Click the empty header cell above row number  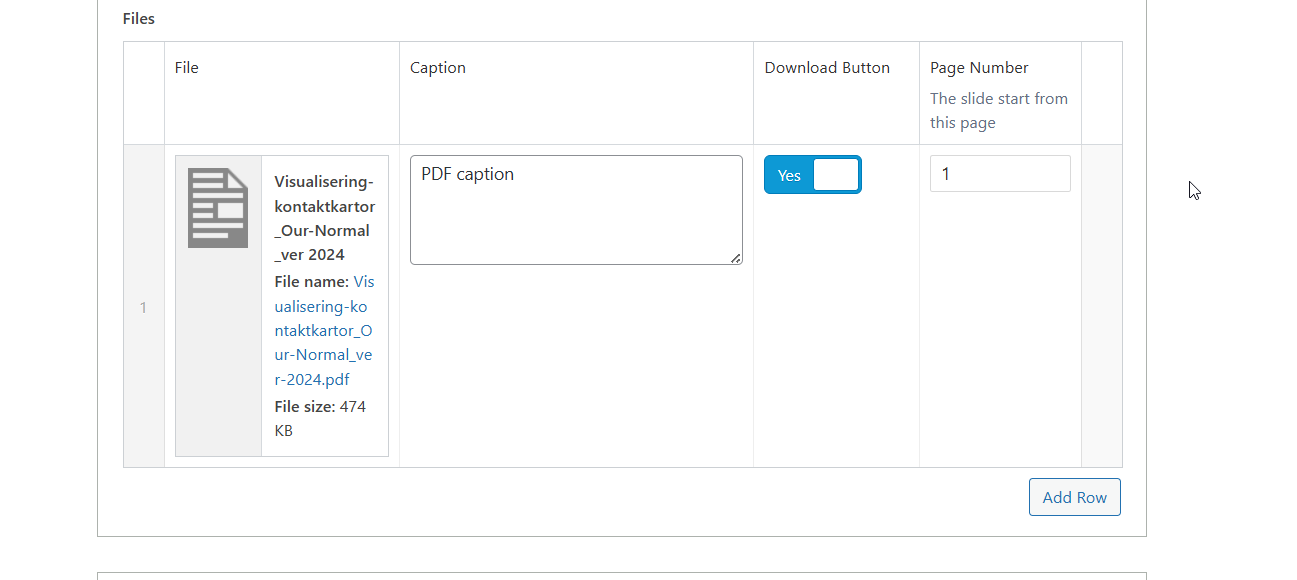pyautogui.click(x=144, y=93)
